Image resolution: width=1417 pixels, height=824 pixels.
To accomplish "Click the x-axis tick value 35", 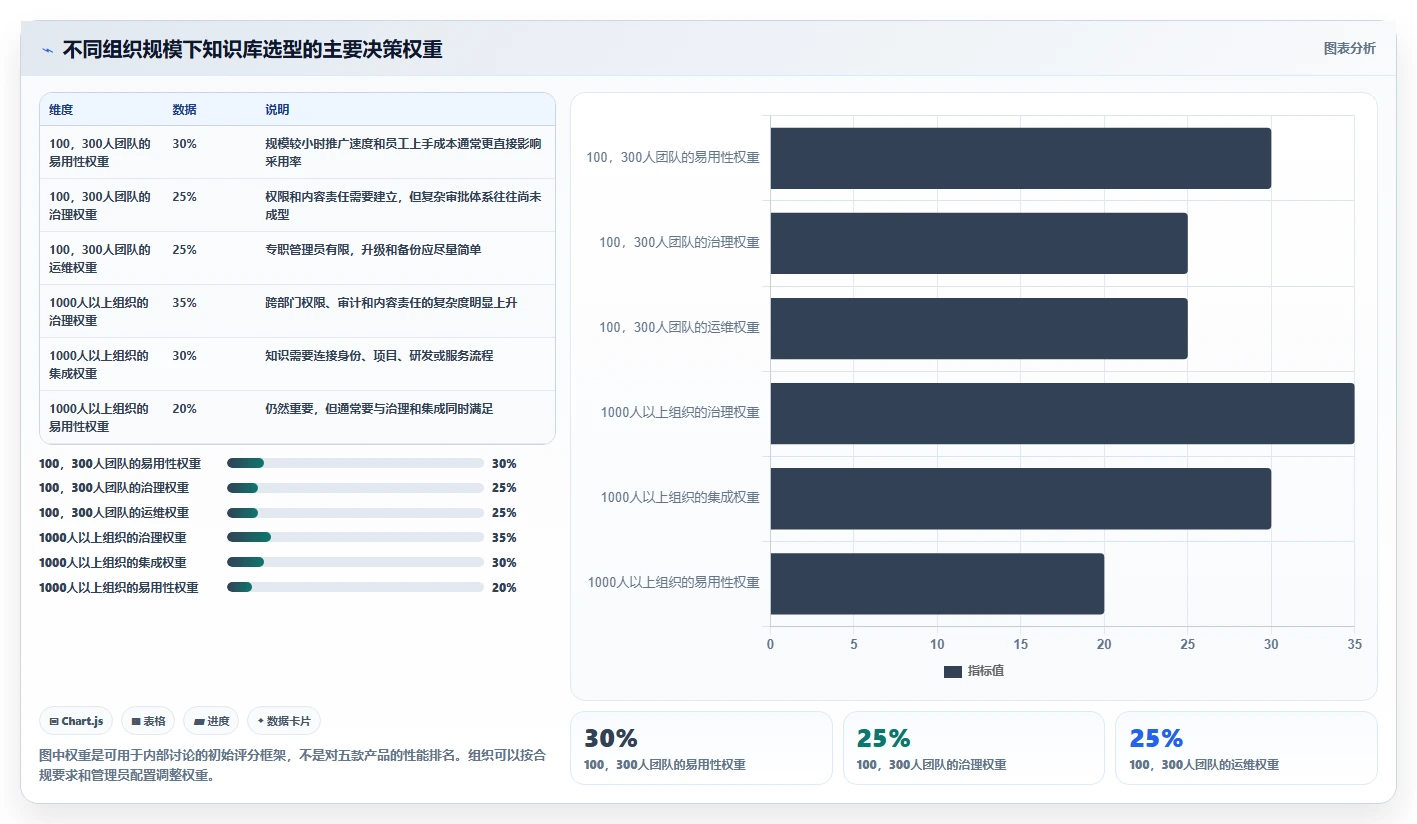I will (1354, 645).
